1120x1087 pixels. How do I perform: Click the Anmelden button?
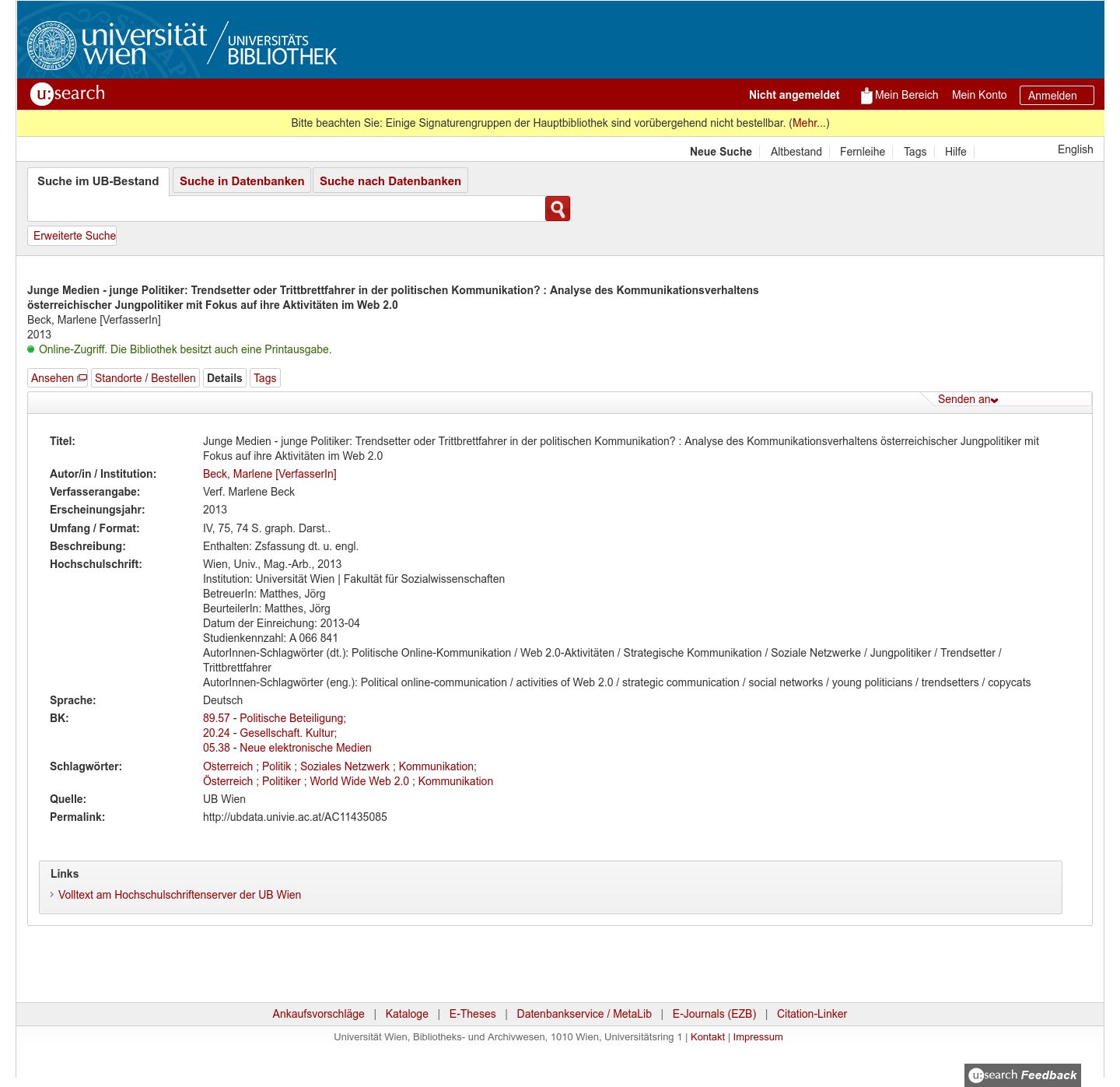(1056, 95)
